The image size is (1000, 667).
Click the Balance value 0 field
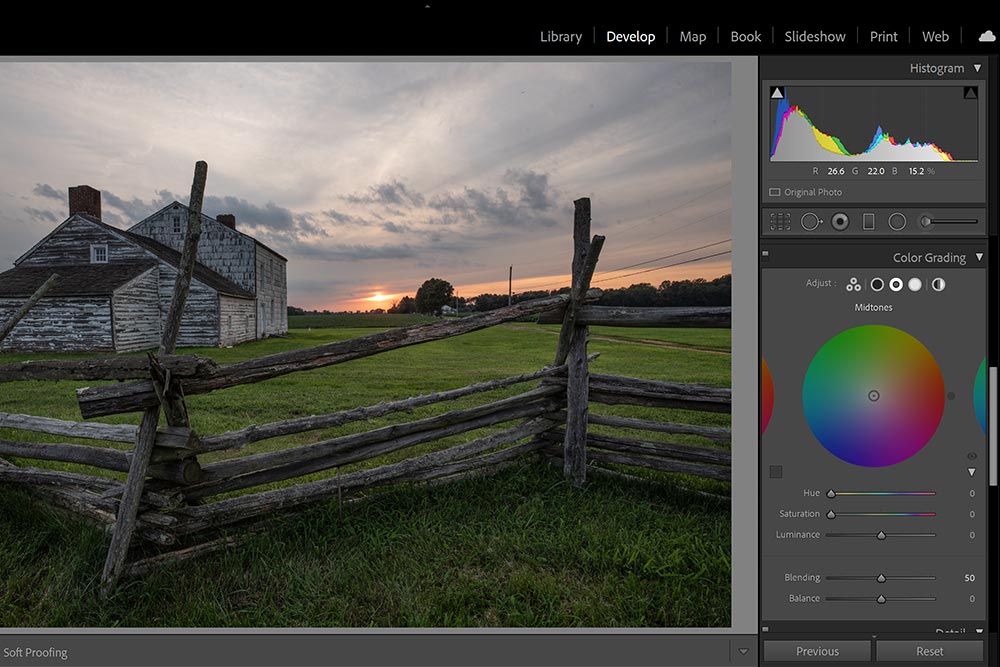click(972, 599)
